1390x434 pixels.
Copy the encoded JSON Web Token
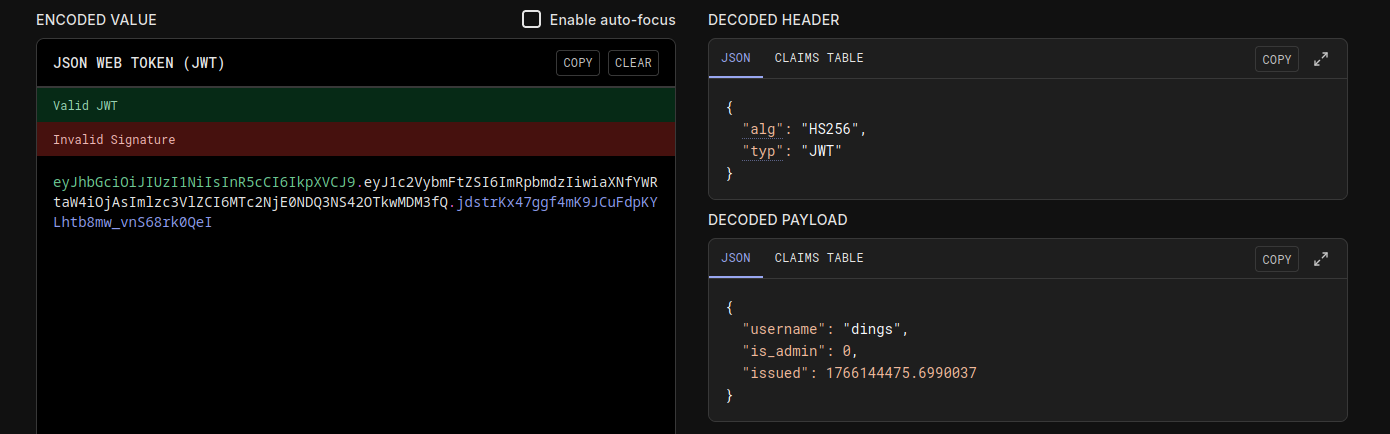click(578, 63)
